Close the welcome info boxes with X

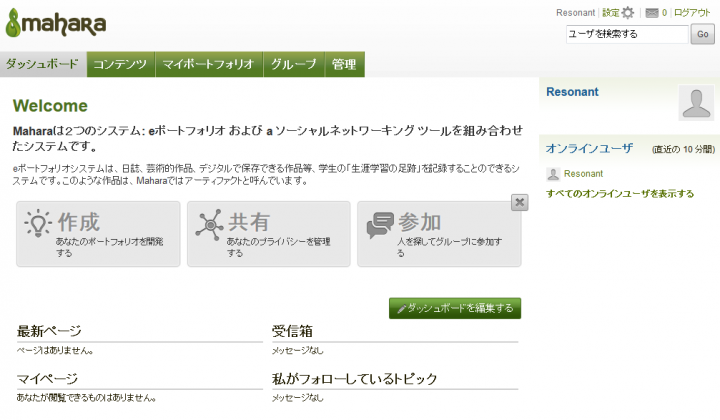pyautogui.click(x=519, y=202)
